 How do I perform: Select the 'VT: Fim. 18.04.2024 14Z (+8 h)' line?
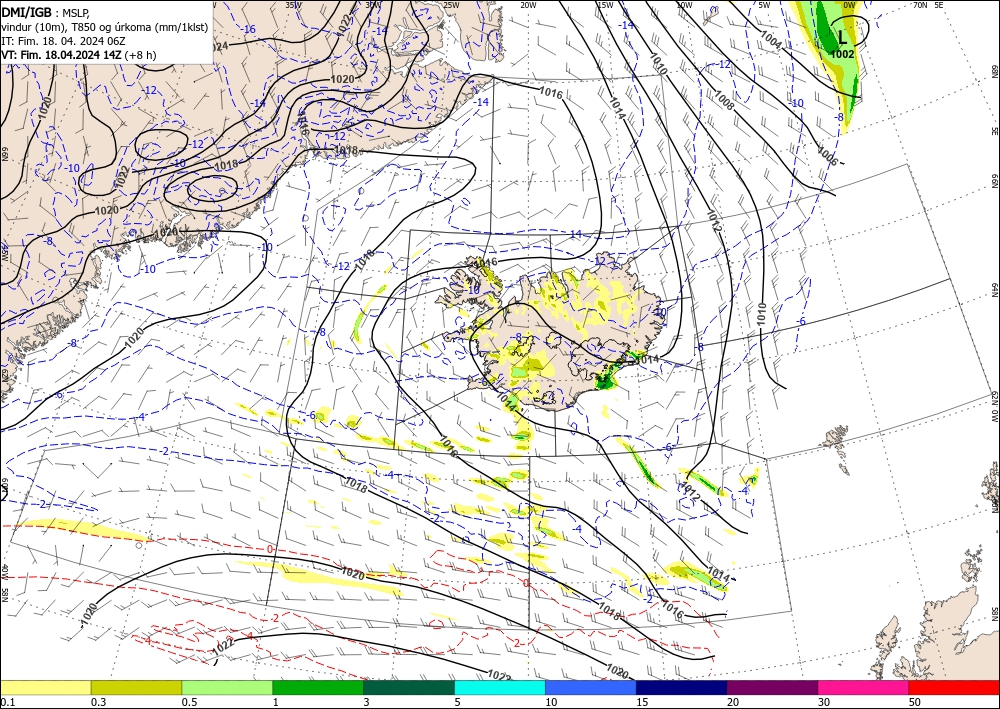(x=78, y=55)
